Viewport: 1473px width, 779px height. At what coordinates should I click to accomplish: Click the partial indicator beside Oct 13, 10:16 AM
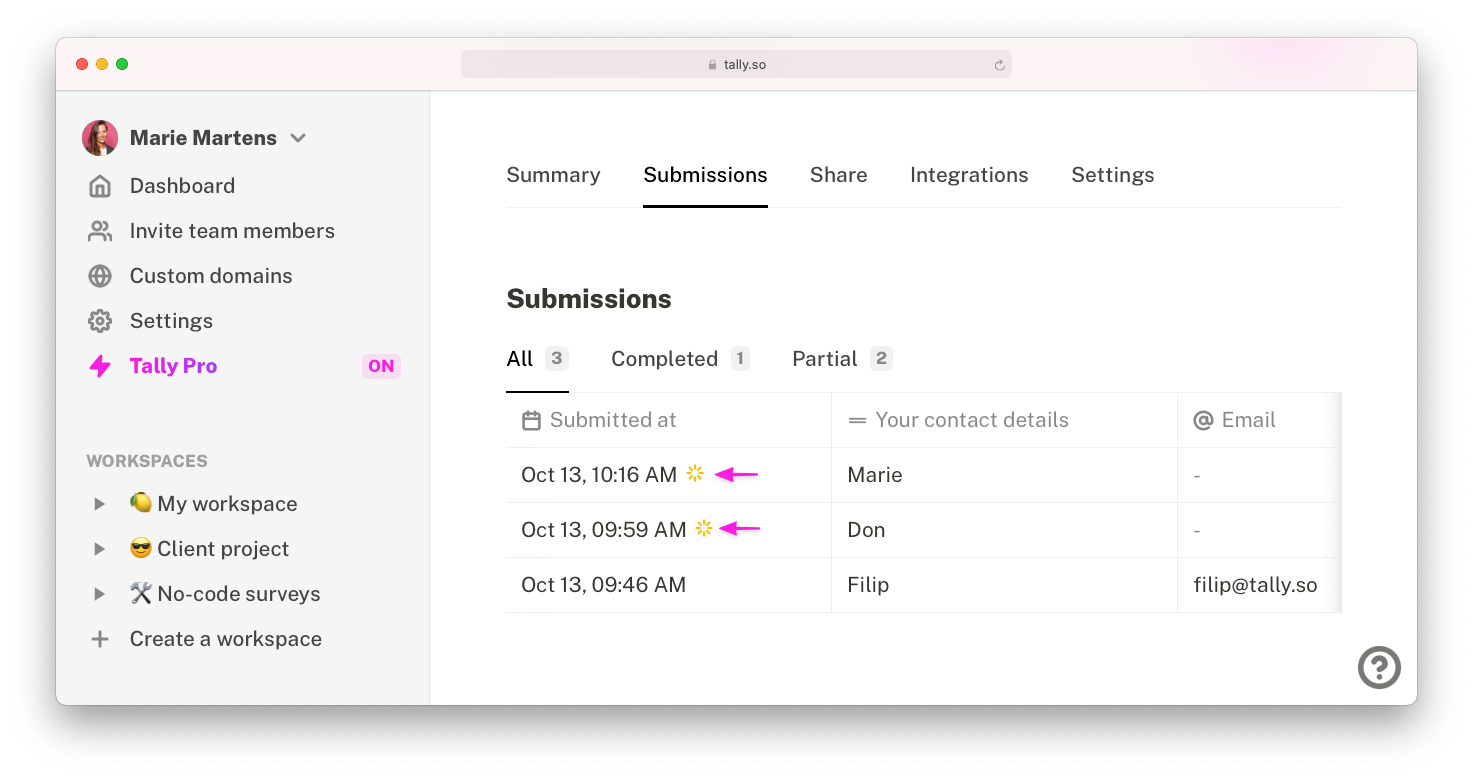(x=695, y=474)
